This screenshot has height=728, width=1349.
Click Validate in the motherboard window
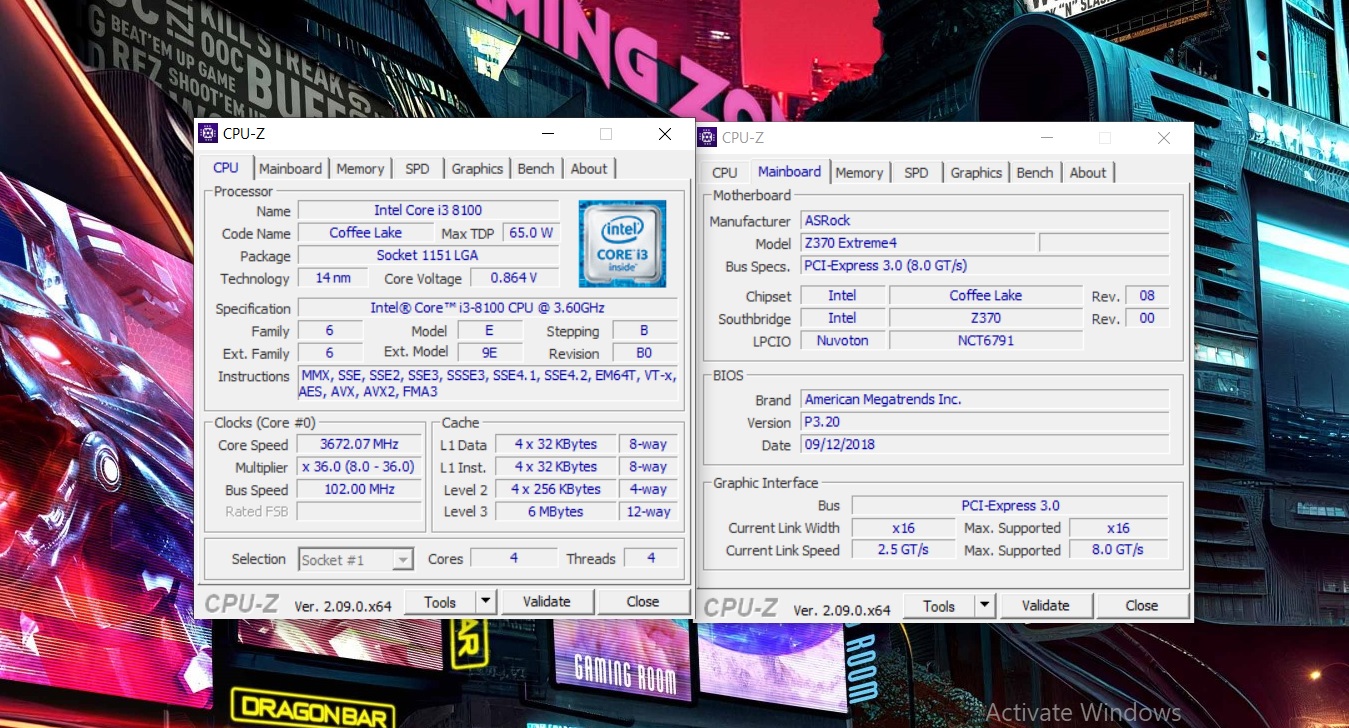(1046, 605)
